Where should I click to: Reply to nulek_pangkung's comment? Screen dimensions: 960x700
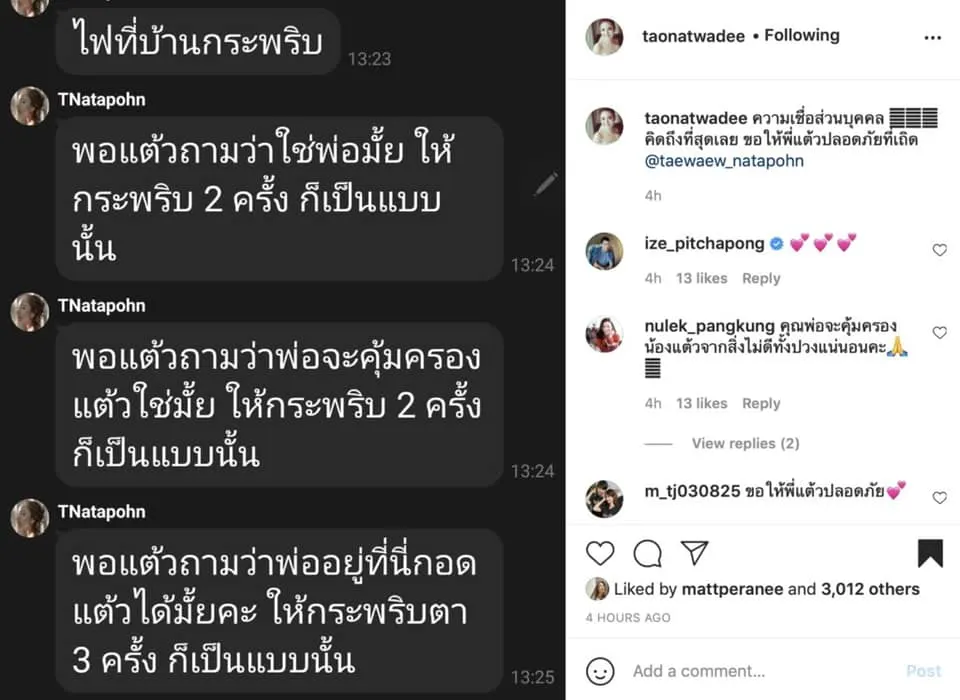(761, 404)
